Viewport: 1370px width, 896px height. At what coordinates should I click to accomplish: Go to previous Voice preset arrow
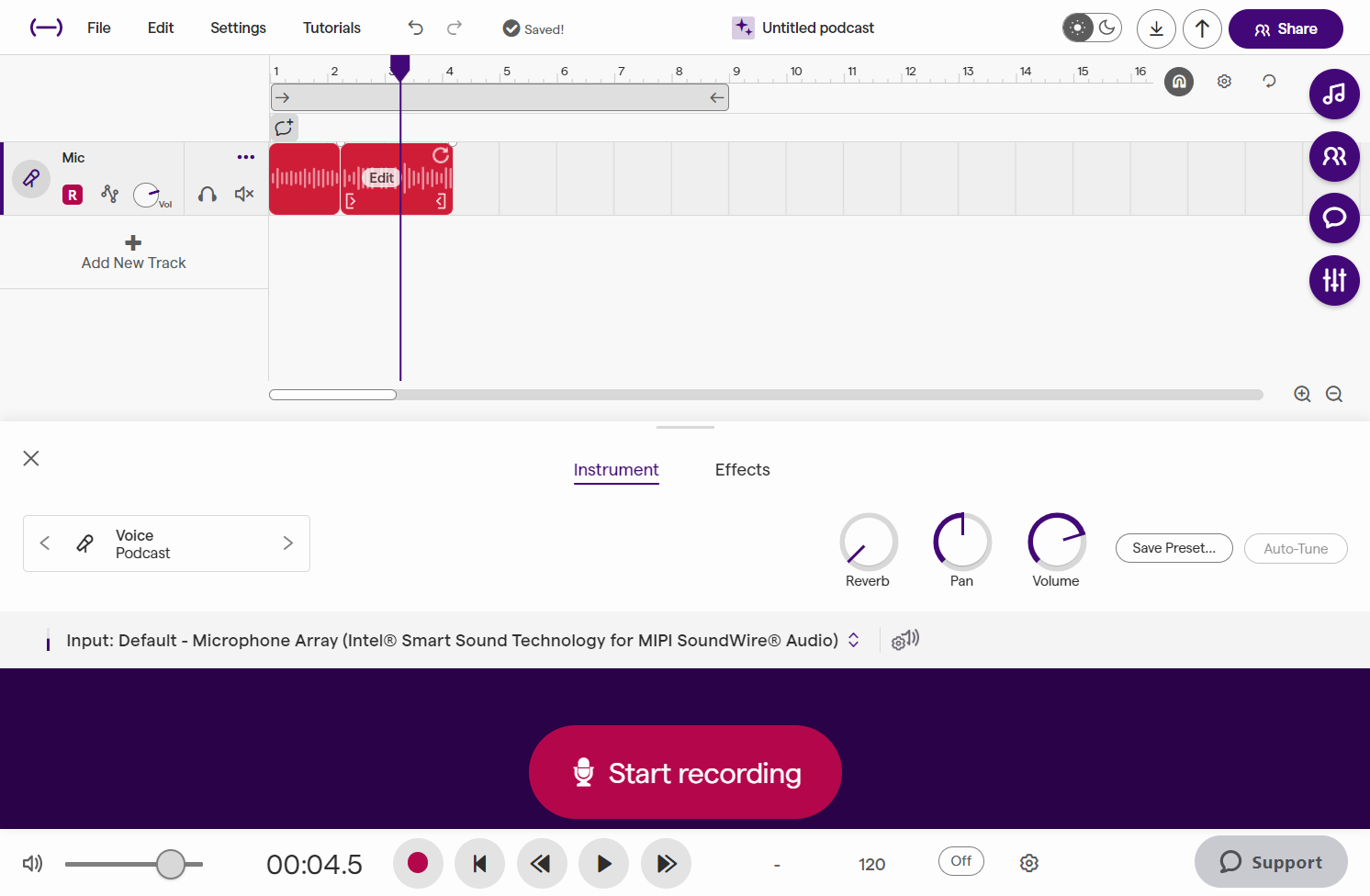(45, 543)
